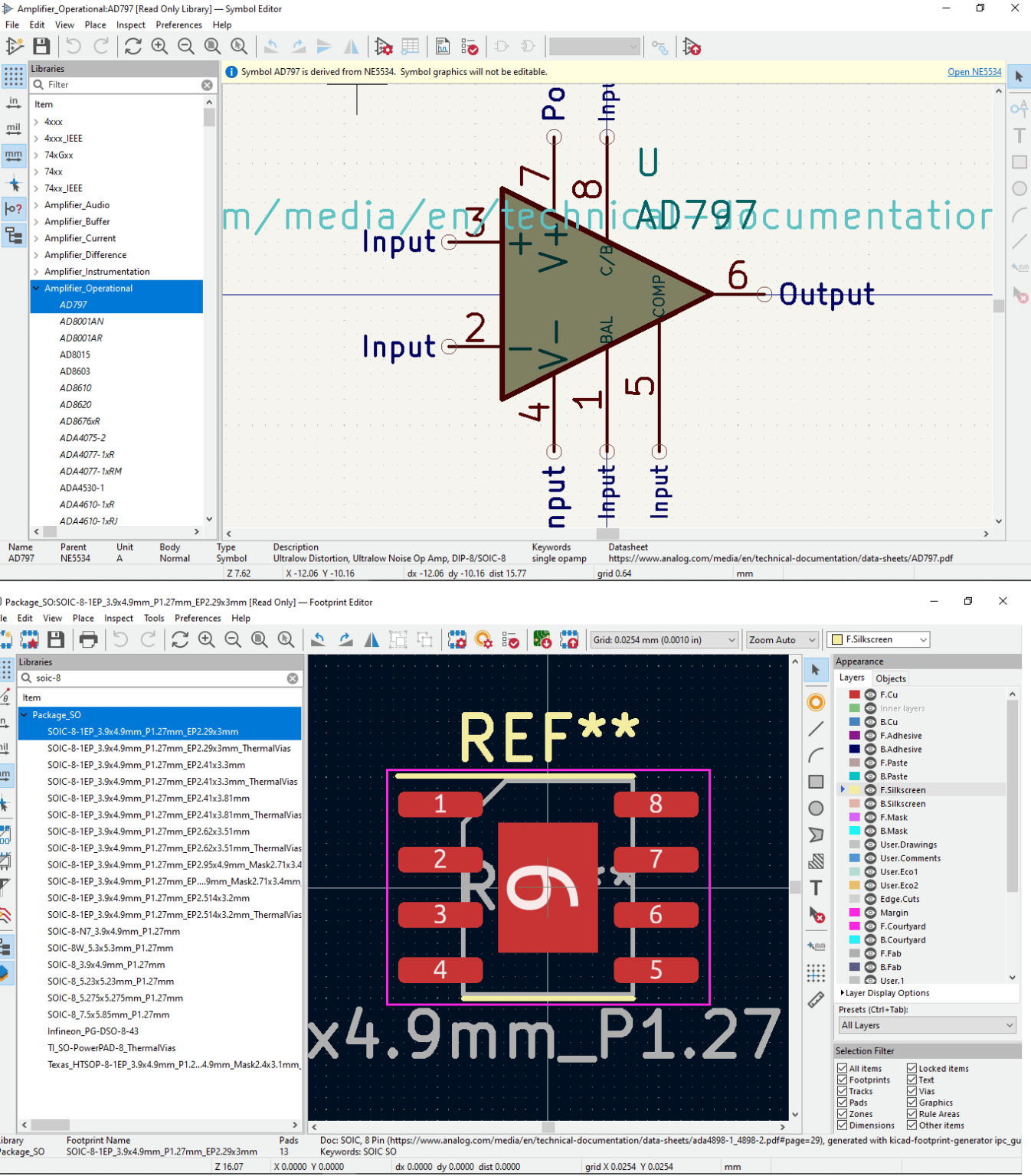Open the All Layers presets dropdown

tap(928, 1026)
